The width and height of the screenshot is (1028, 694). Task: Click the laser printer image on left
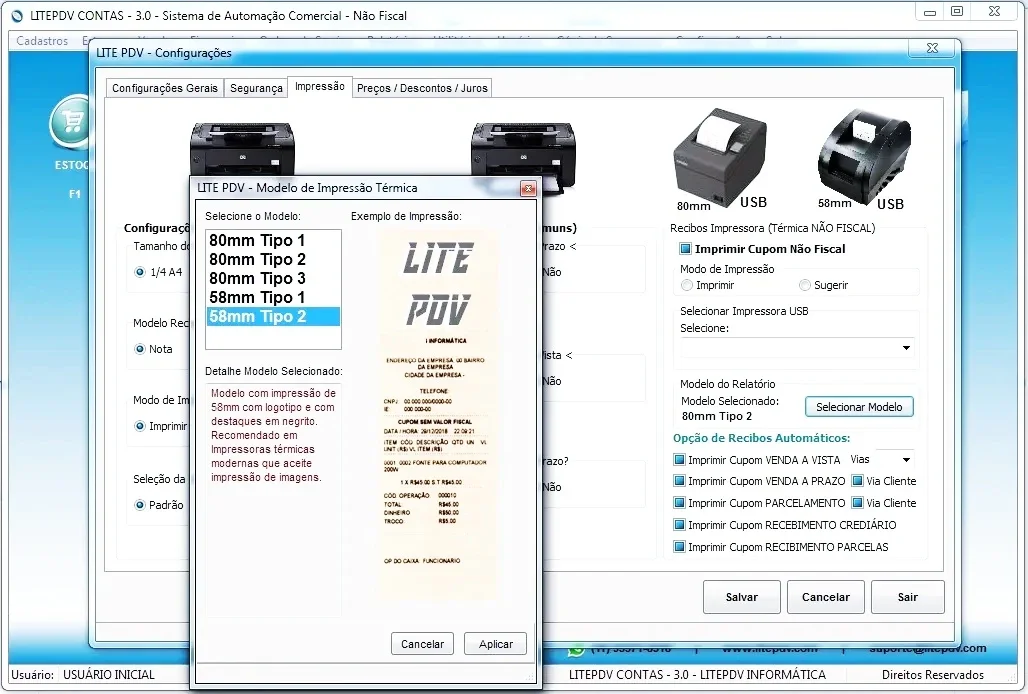pos(242,149)
